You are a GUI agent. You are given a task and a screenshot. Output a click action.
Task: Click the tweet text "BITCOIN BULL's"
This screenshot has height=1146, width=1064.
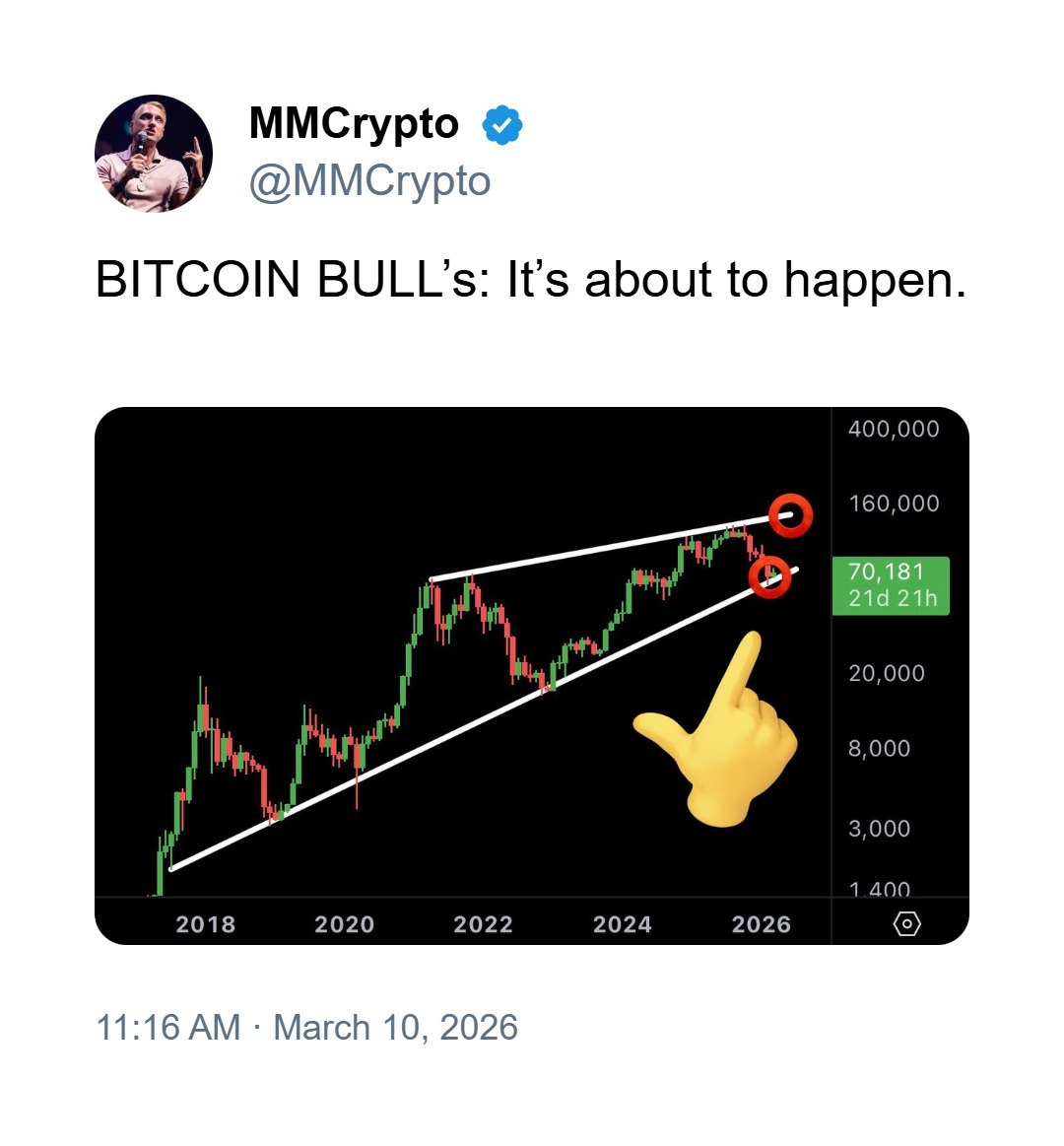click(x=291, y=281)
